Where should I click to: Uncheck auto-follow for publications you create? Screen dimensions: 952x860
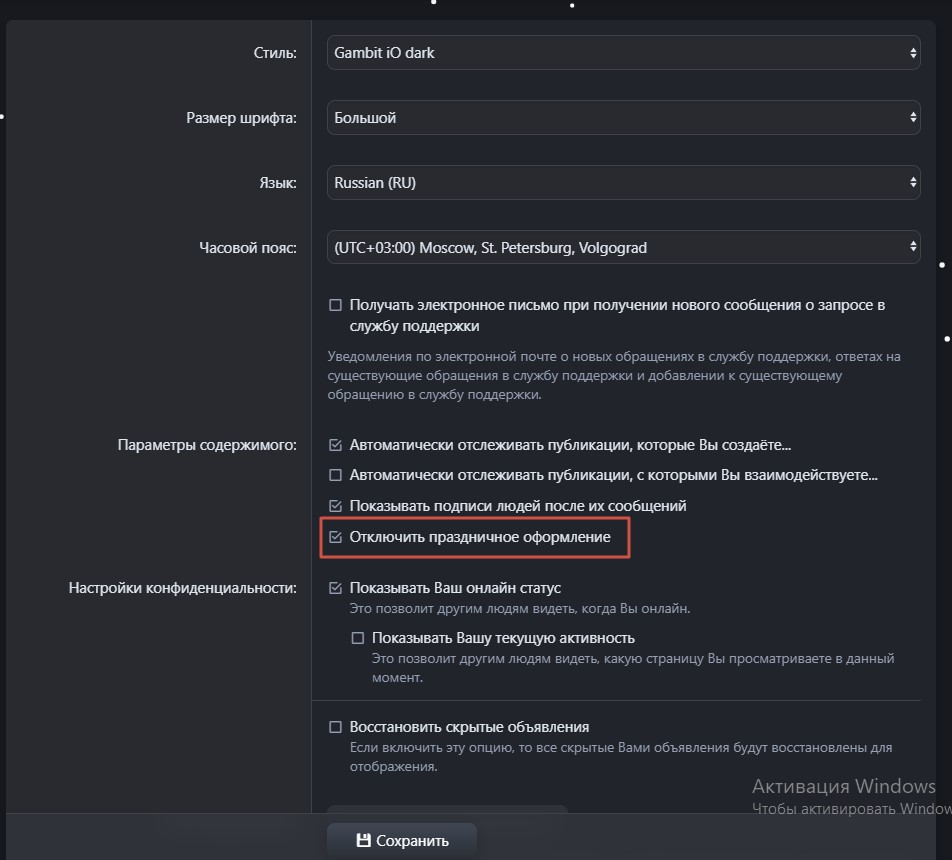coord(336,445)
